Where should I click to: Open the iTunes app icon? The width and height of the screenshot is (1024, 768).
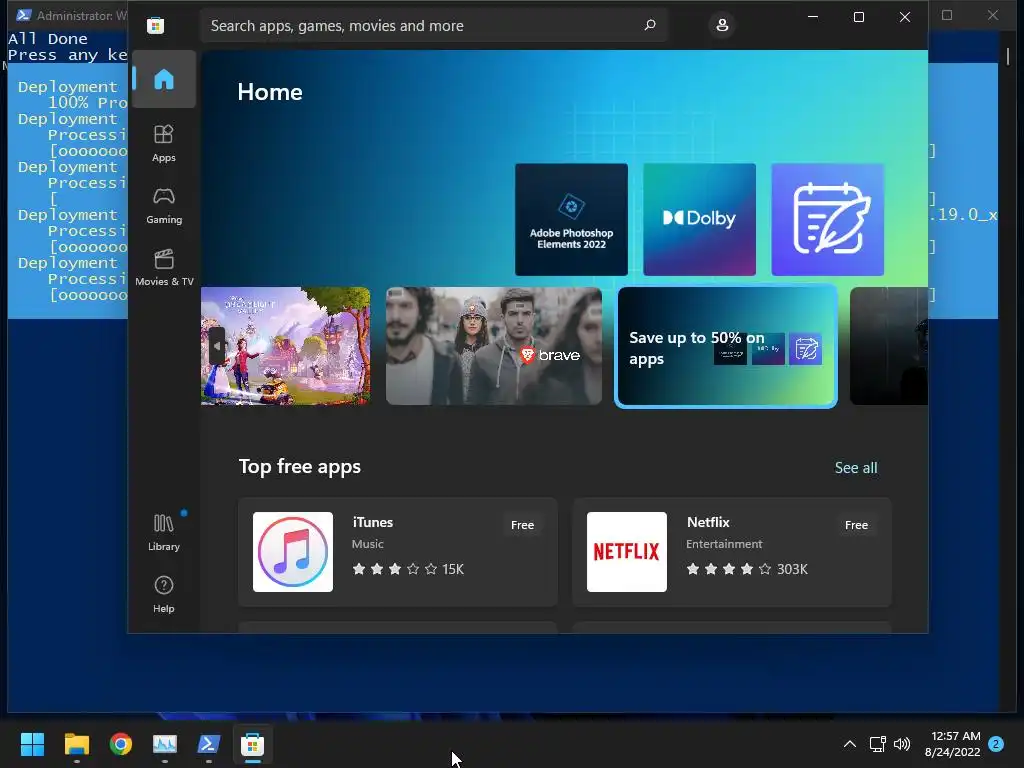tap(293, 552)
